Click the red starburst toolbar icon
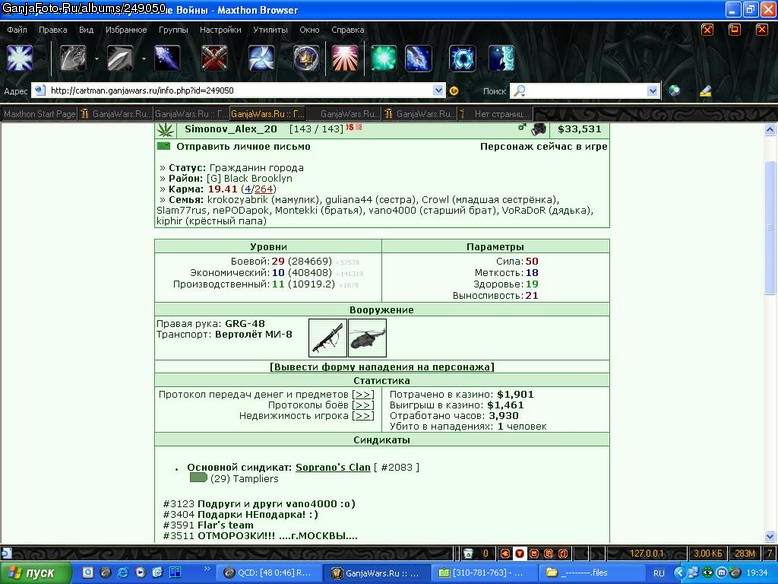Screen dimensions: 778x584 344,59
